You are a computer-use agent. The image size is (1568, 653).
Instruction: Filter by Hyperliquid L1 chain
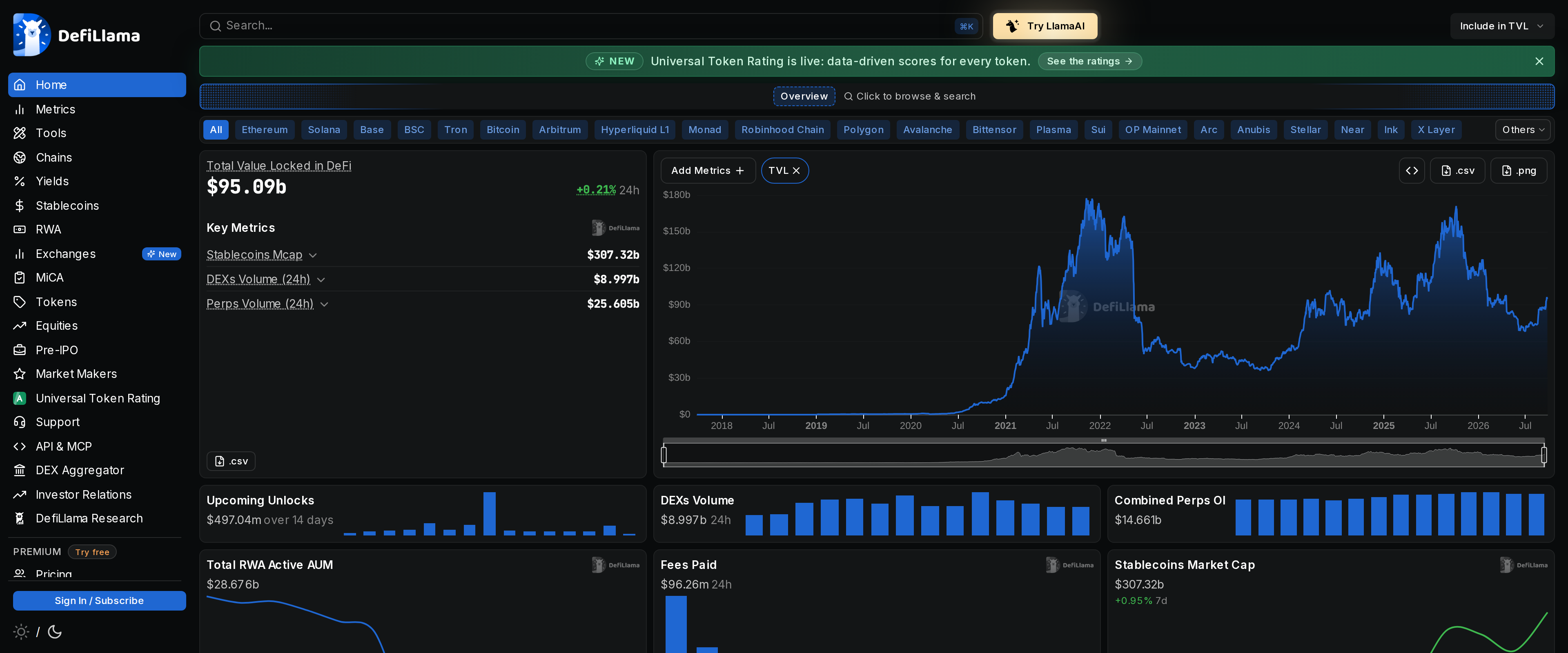pyautogui.click(x=634, y=130)
